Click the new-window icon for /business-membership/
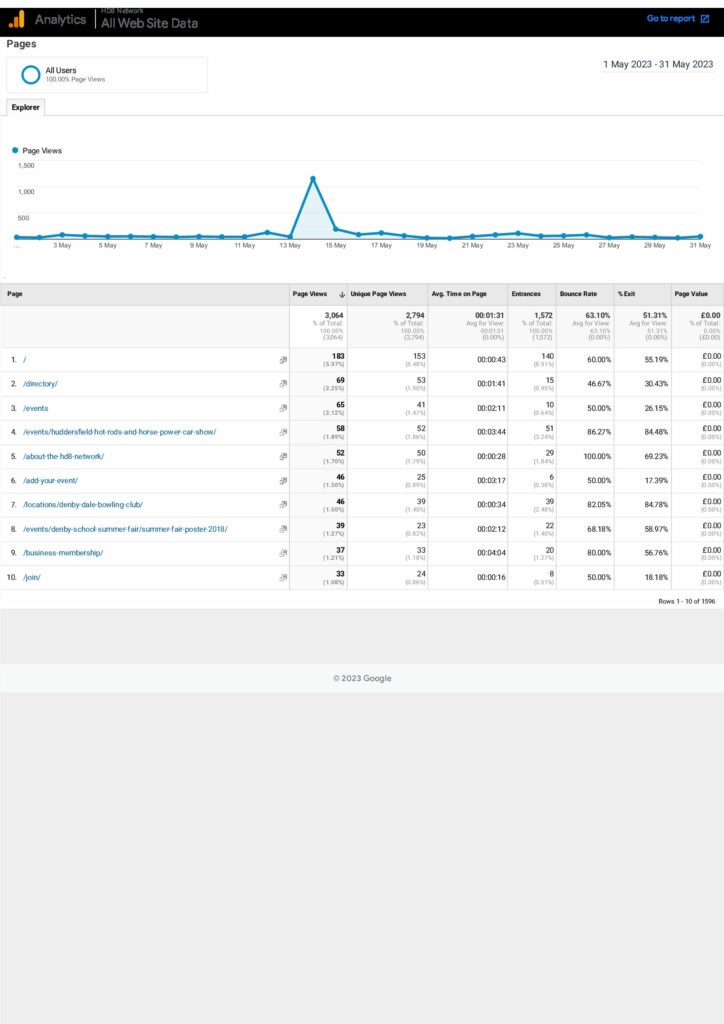 [283, 552]
